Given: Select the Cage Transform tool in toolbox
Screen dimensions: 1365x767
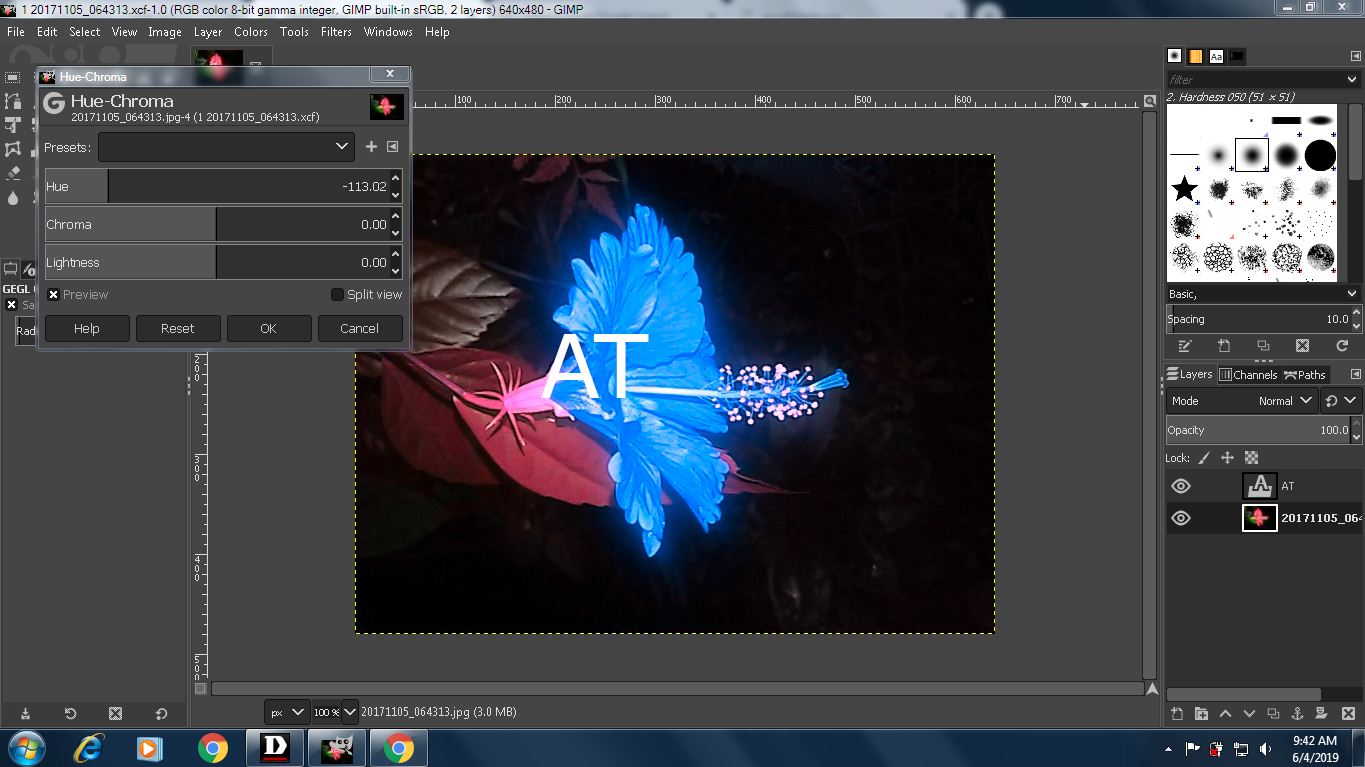Looking at the screenshot, I should 12,149.
